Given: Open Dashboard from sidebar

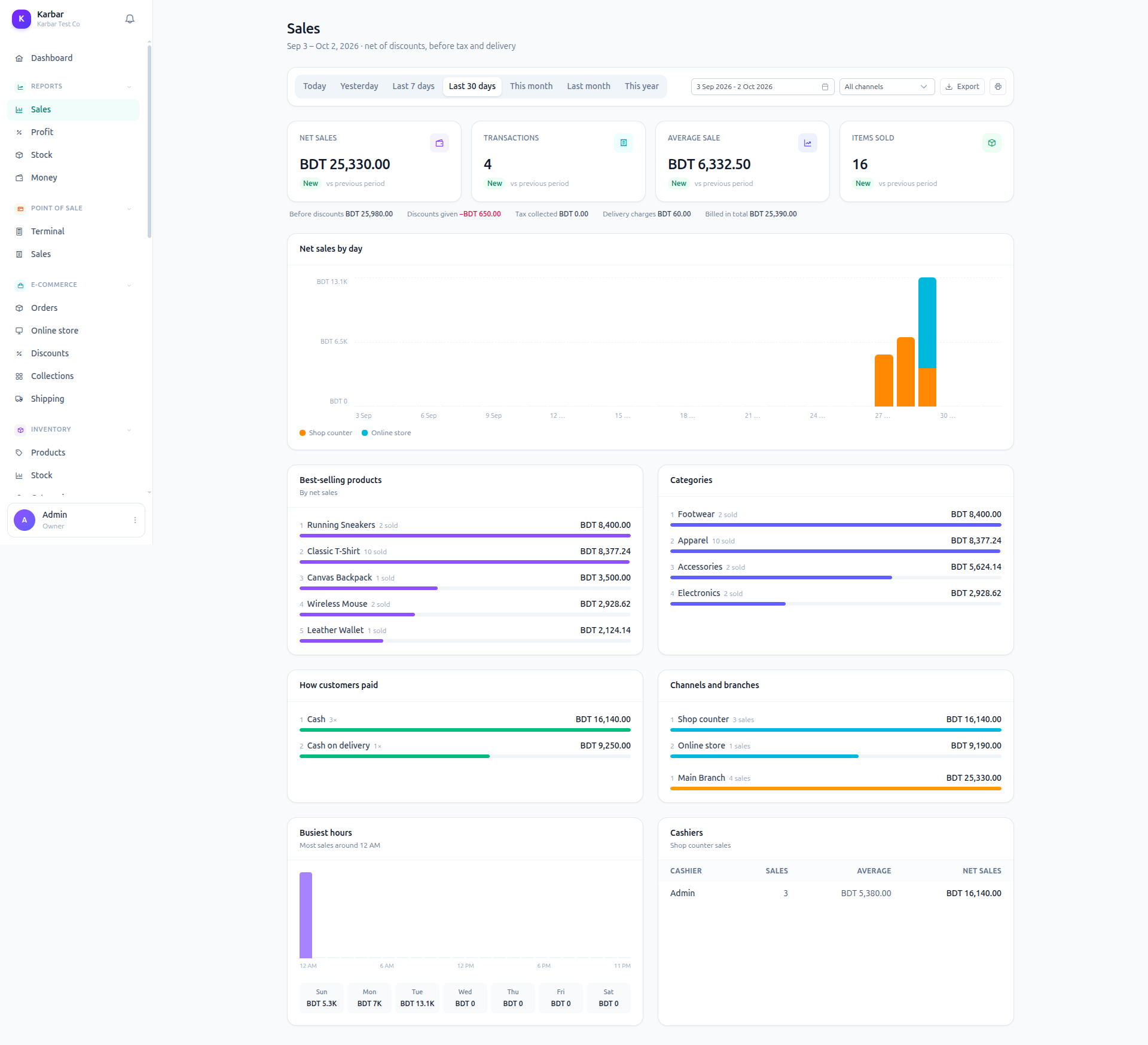Looking at the screenshot, I should (x=73, y=58).
